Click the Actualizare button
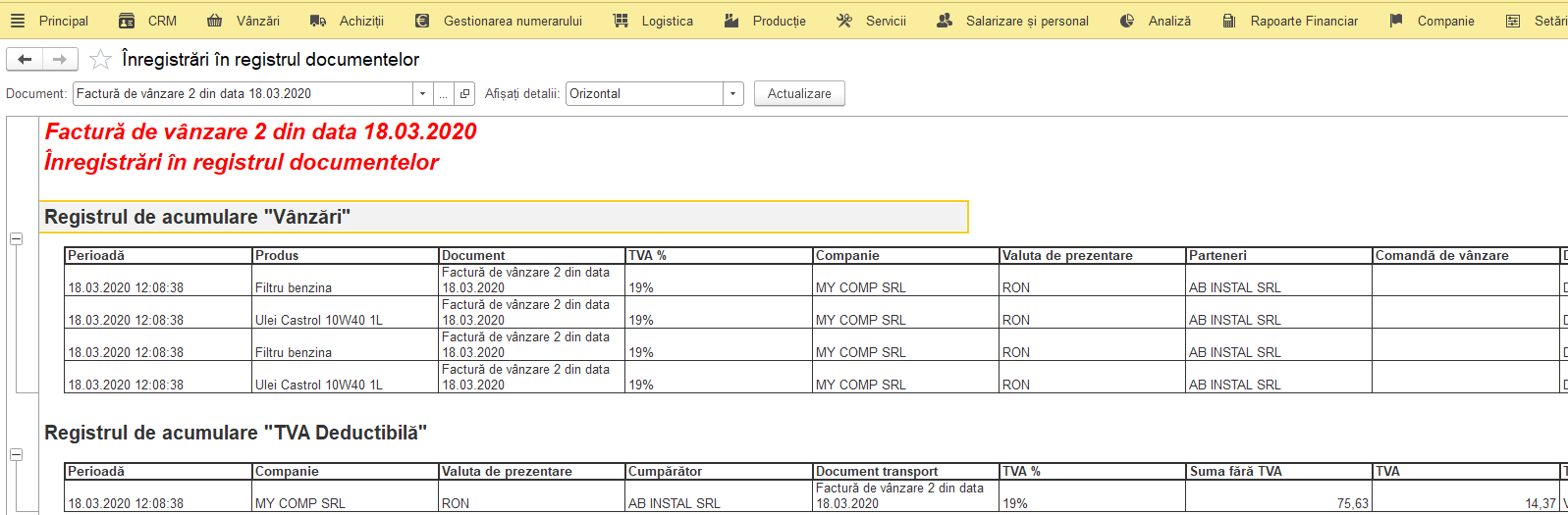This screenshot has width=1568, height=515. point(799,94)
